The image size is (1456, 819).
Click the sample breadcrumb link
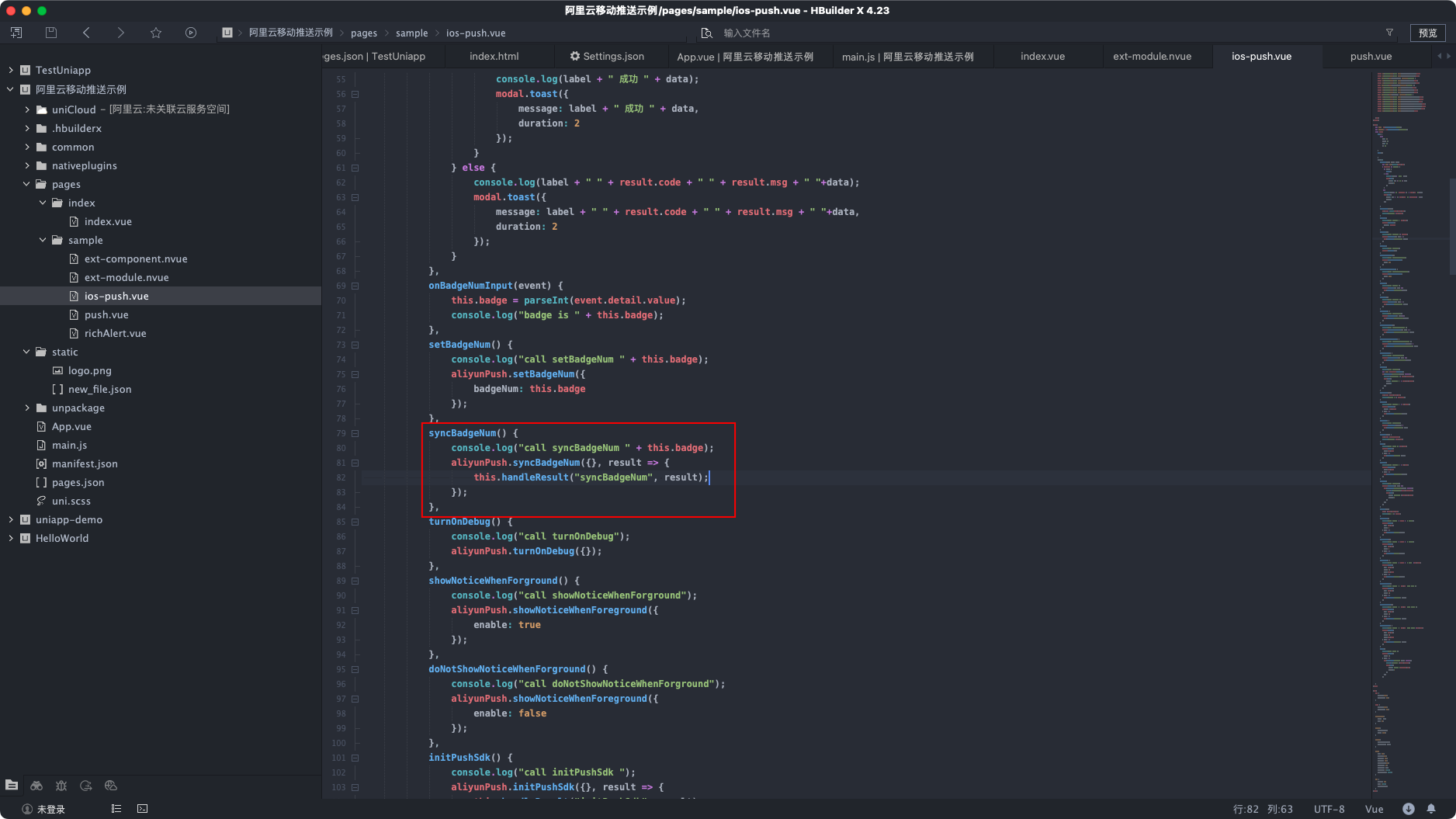pos(412,33)
